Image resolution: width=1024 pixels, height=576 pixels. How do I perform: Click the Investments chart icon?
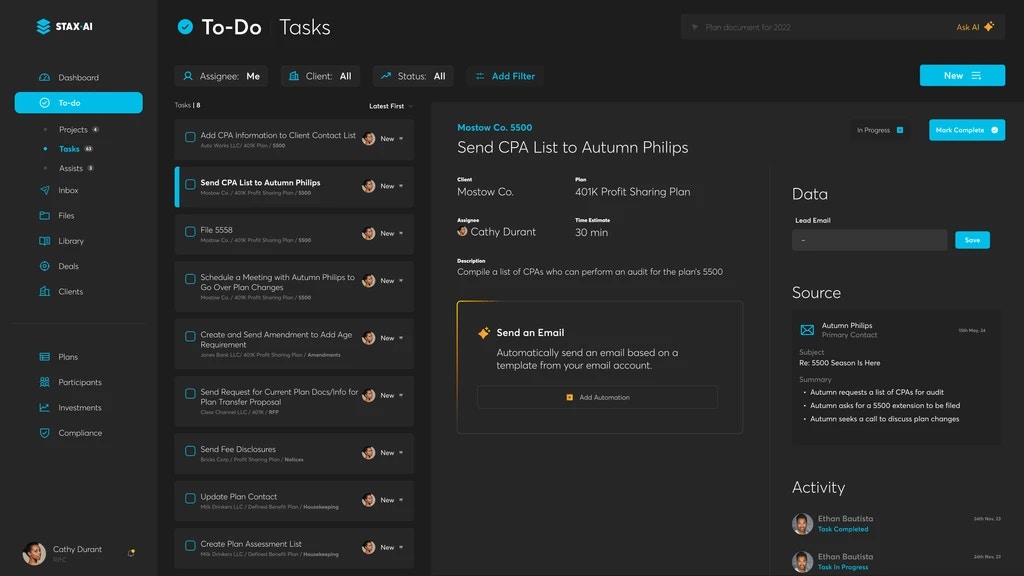click(x=44, y=408)
